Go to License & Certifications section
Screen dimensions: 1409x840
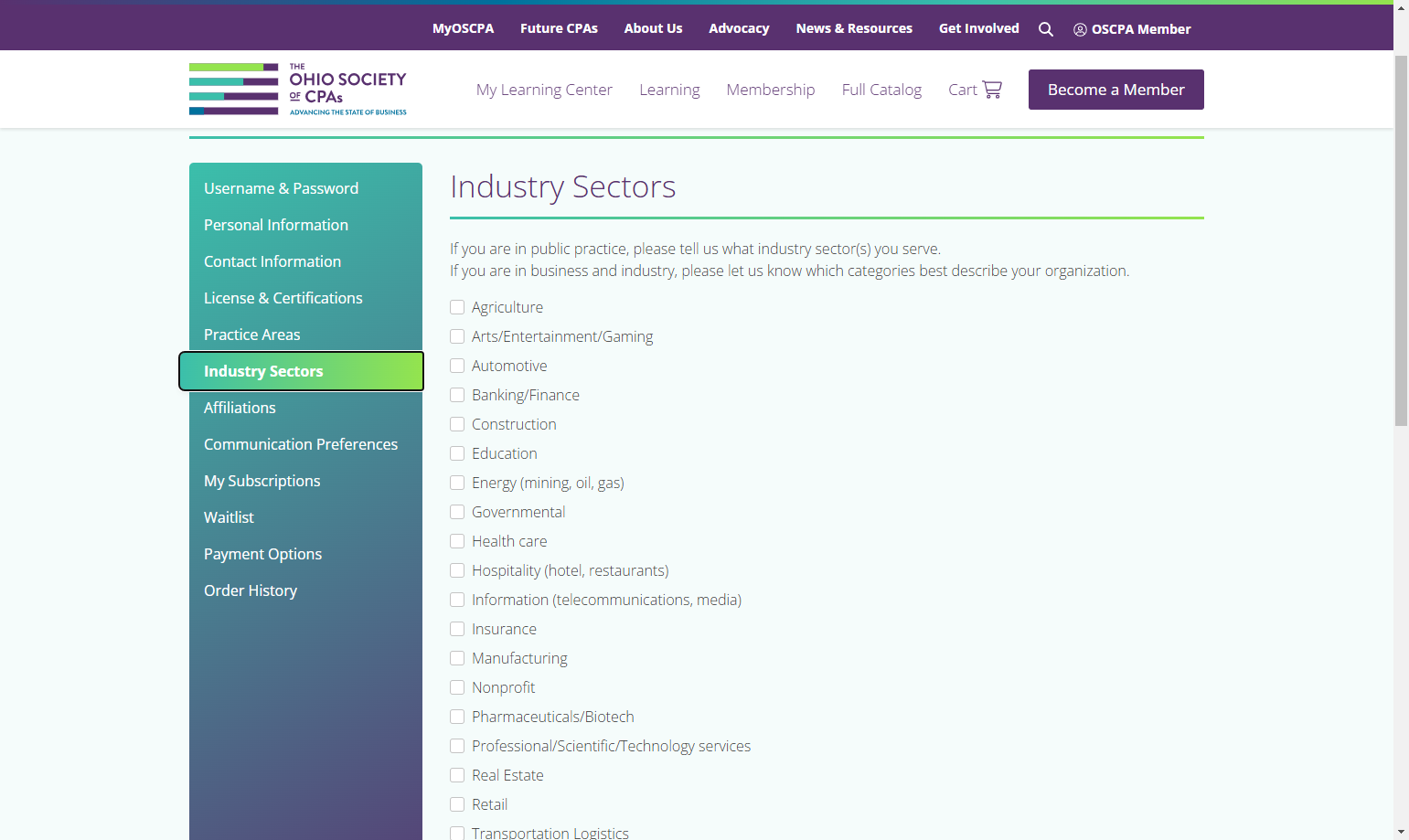click(305, 298)
